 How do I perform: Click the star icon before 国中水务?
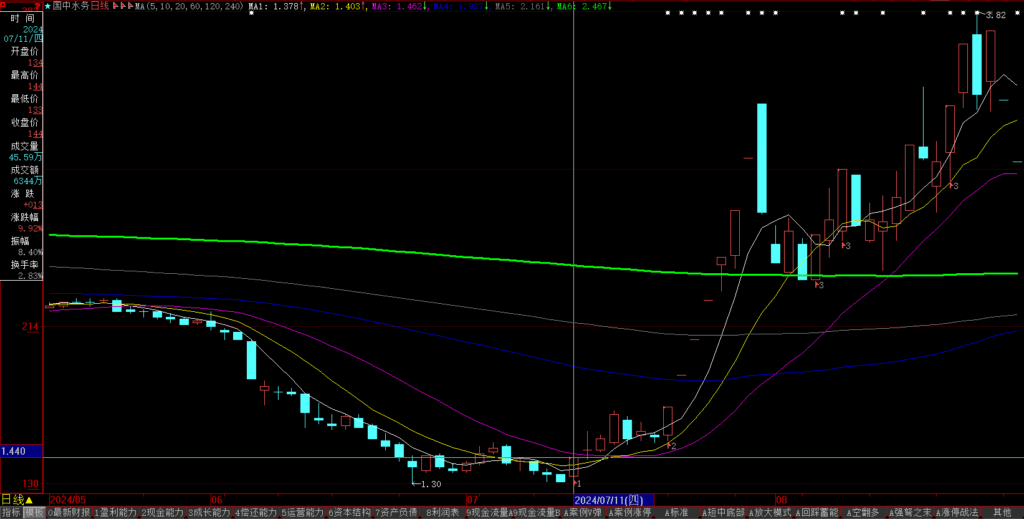coord(47,6)
